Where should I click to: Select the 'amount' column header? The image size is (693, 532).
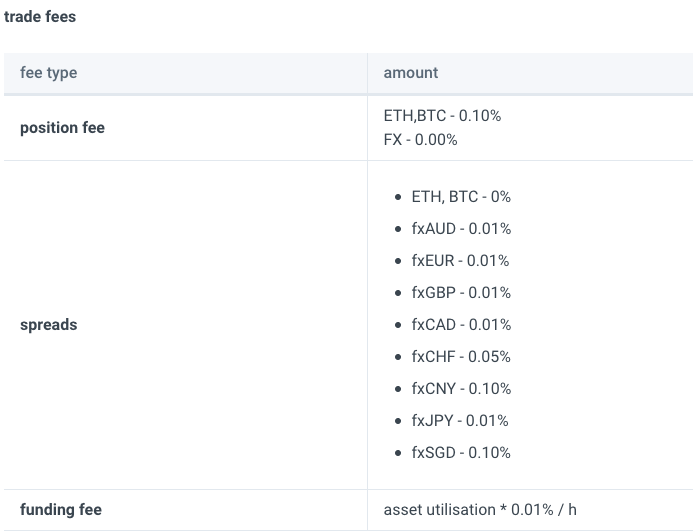point(411,73)
